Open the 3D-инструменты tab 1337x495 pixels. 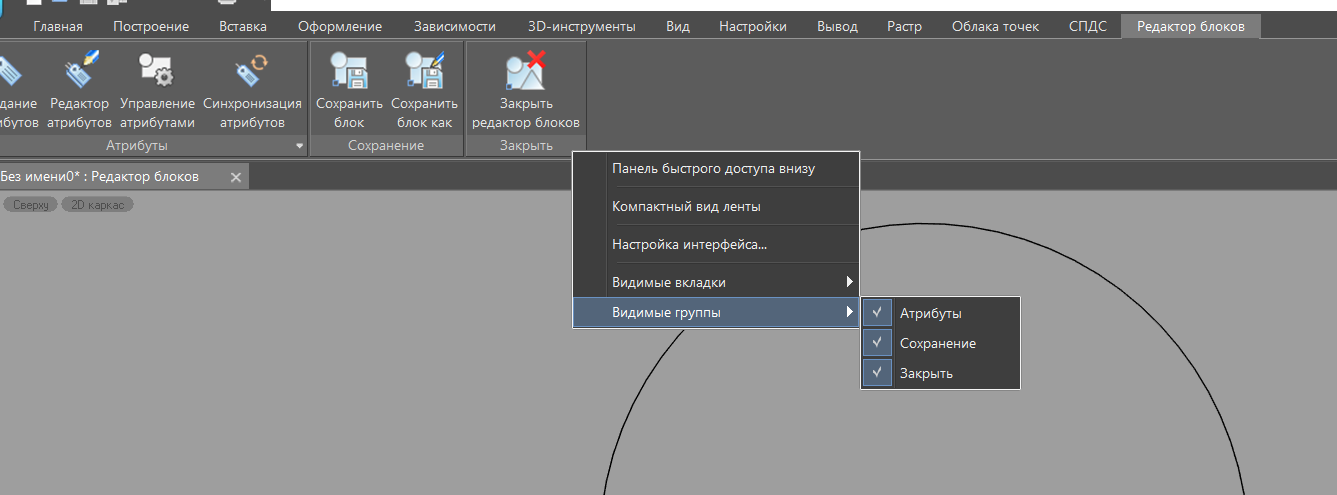coord(580,26)
